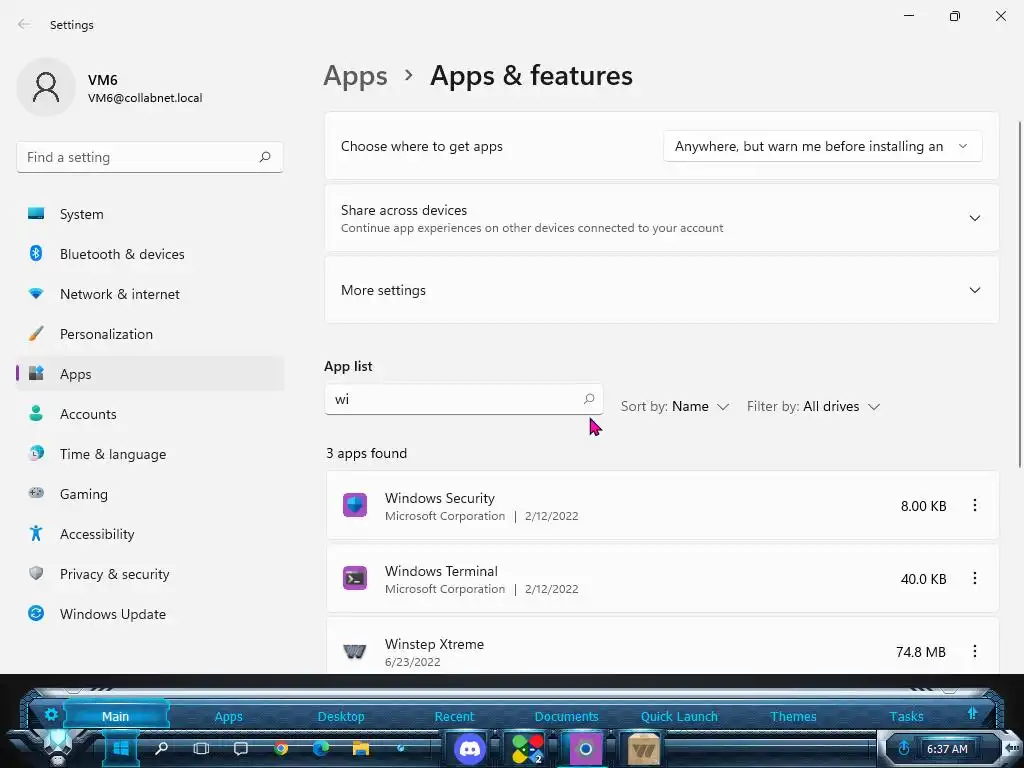Click the 74.8 MB size value

tap(921, 652)
